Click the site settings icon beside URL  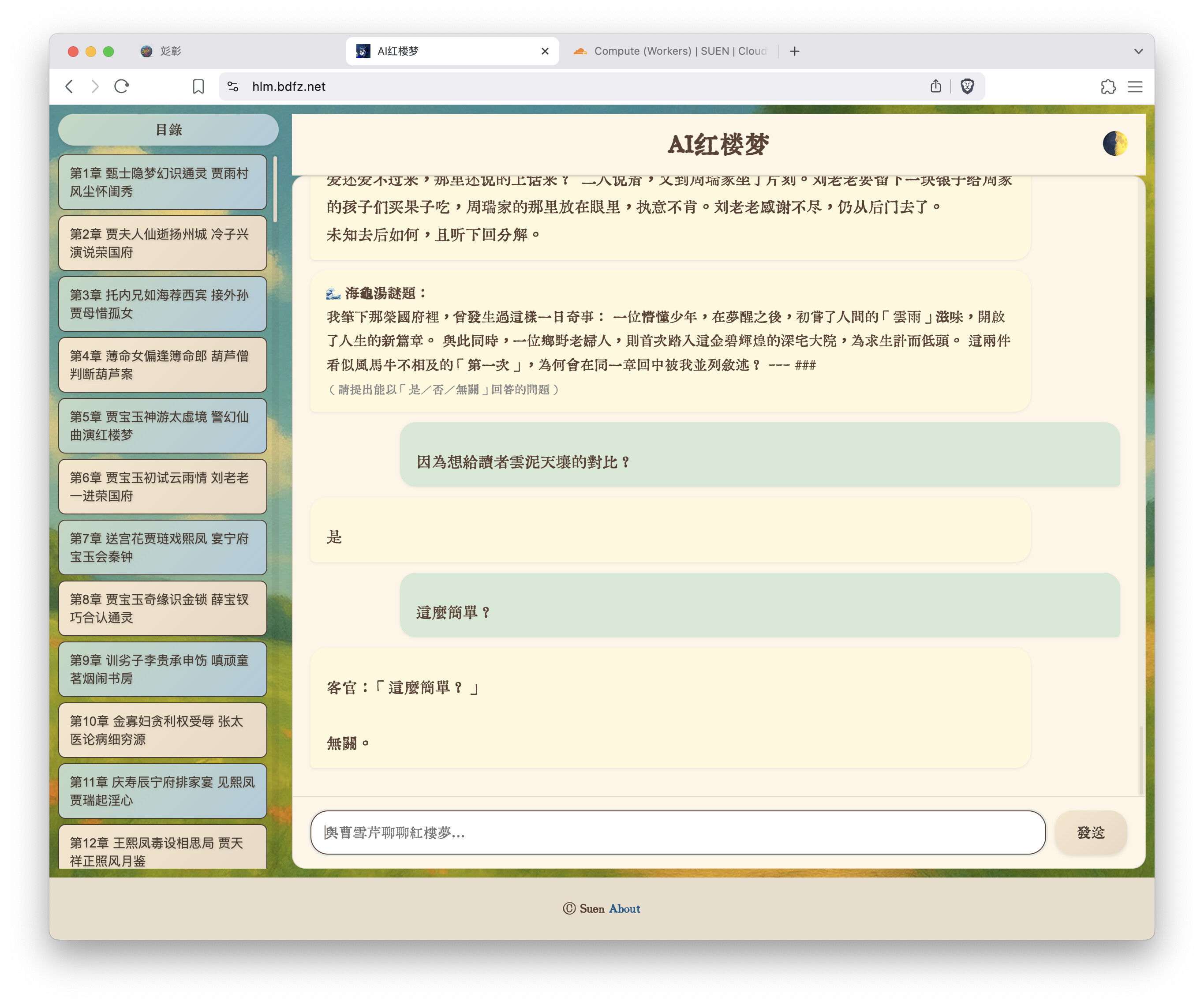233,86
